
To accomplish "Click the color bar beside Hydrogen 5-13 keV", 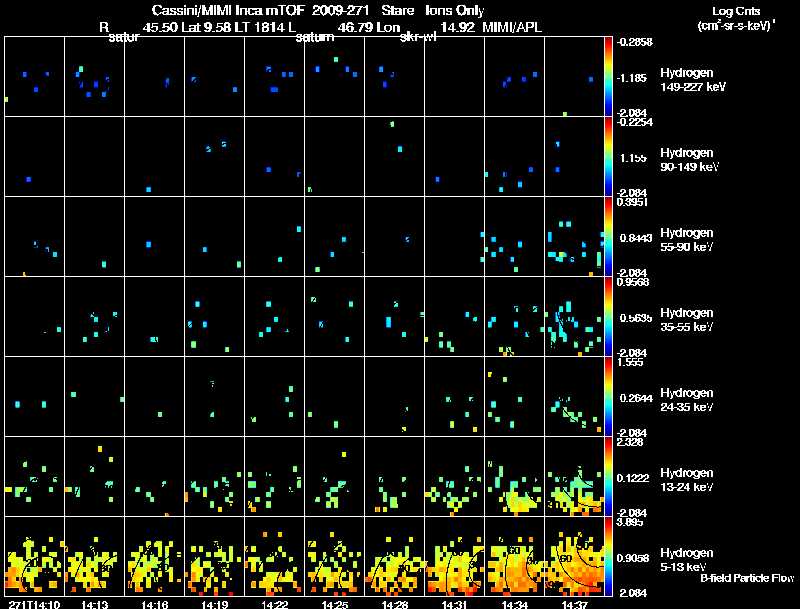I will pyautogui.click(x=608, y=556).
